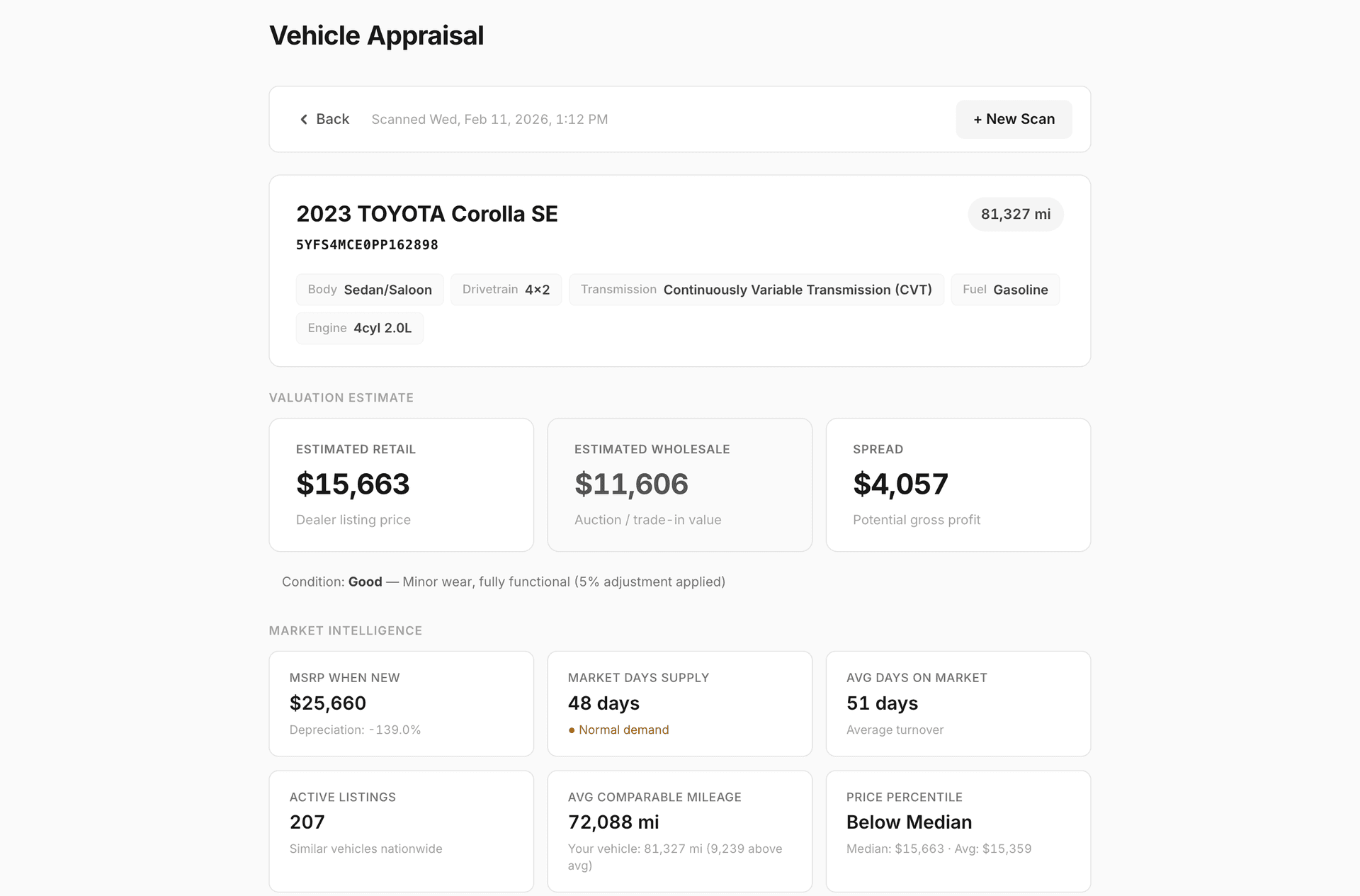Screen dimensions: 1360x896
Task: Expand the Estimated Retail valuation card
Action: tap(401, 484)
